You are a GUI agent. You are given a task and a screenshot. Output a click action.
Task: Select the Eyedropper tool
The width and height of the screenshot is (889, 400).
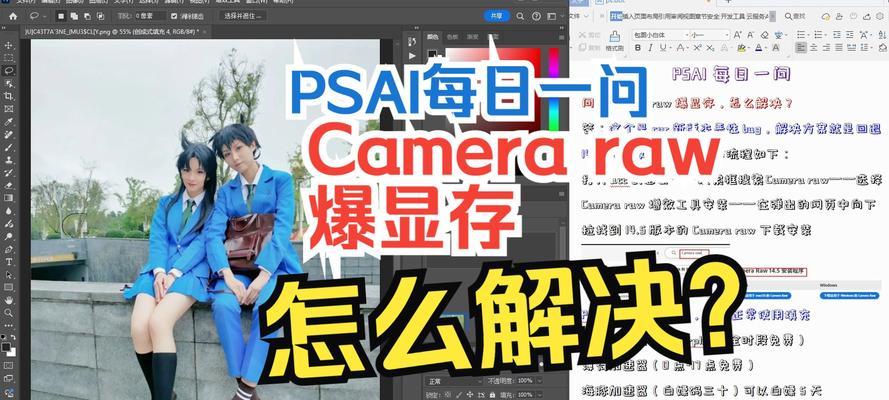[x=9, y=122]
